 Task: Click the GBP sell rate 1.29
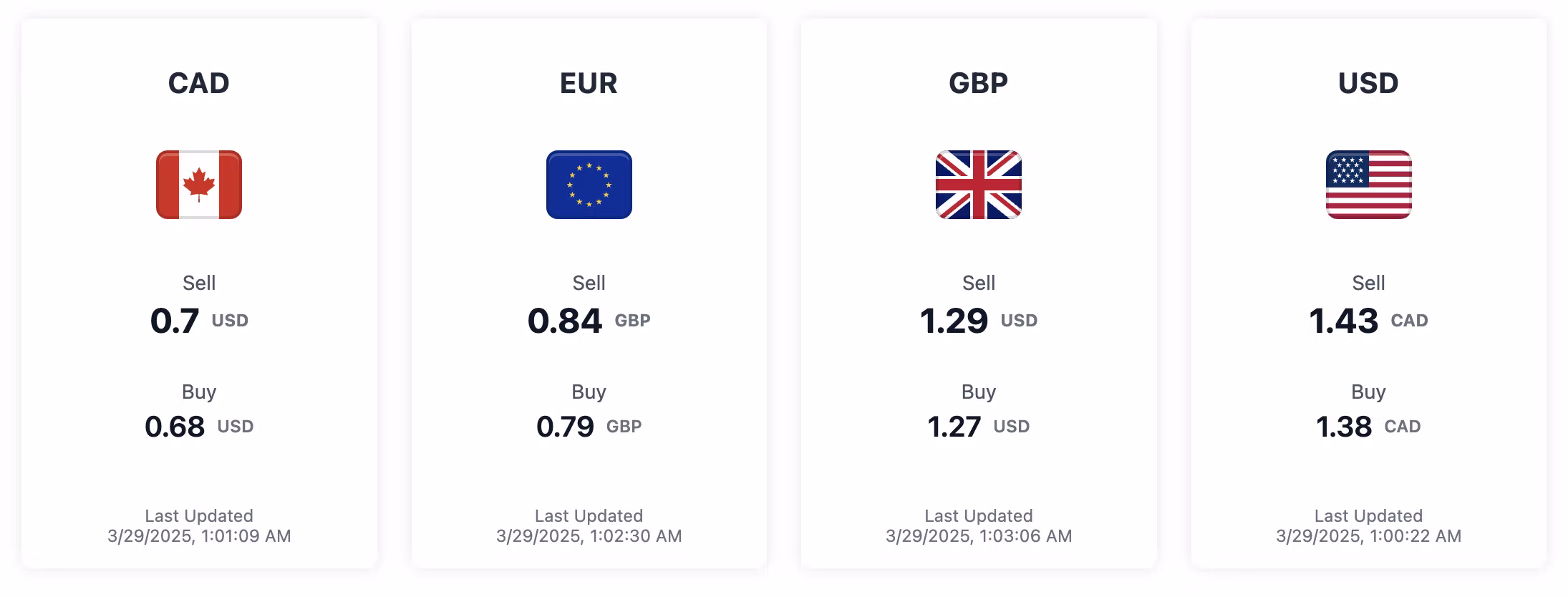(x=954, y=321)
